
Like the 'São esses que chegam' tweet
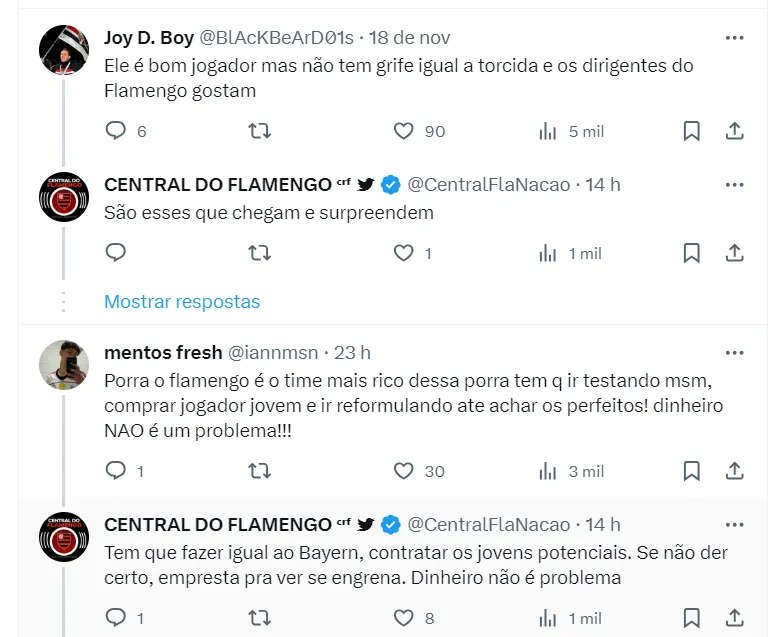[x=403, y=253]
